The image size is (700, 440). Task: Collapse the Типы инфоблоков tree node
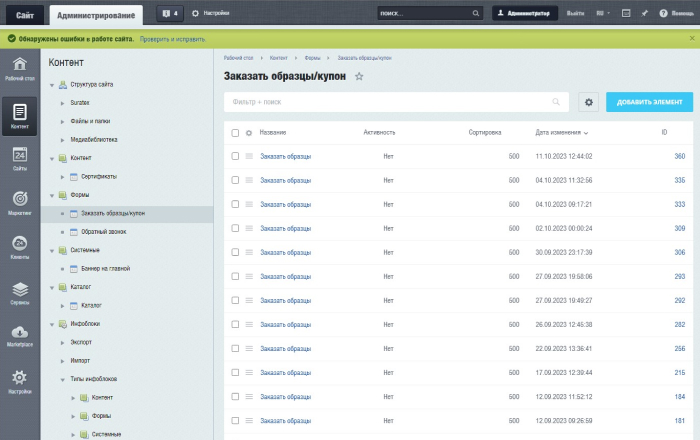point(62,380)
